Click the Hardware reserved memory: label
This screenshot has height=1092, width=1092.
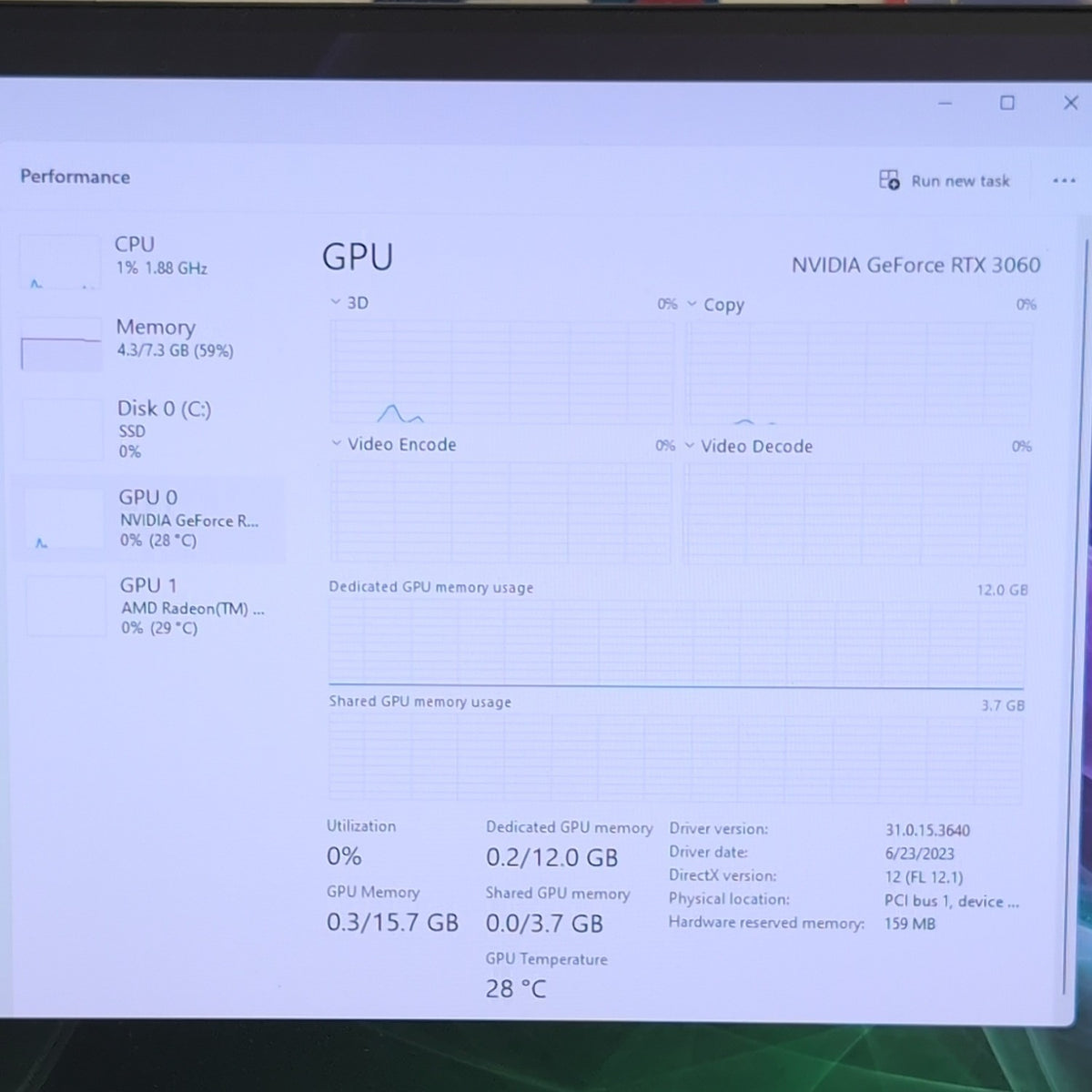[x=766, y=923]
